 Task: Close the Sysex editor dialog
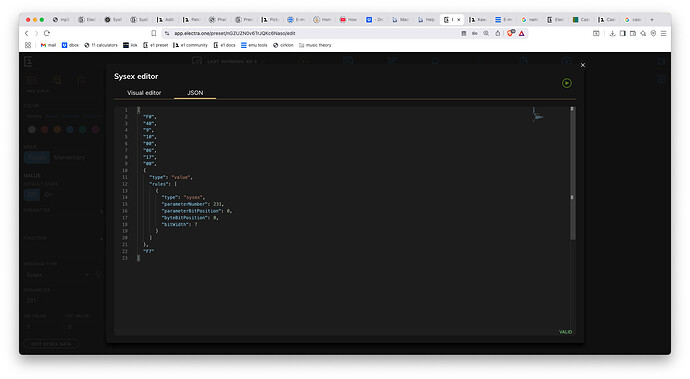[x=583, y=65]
